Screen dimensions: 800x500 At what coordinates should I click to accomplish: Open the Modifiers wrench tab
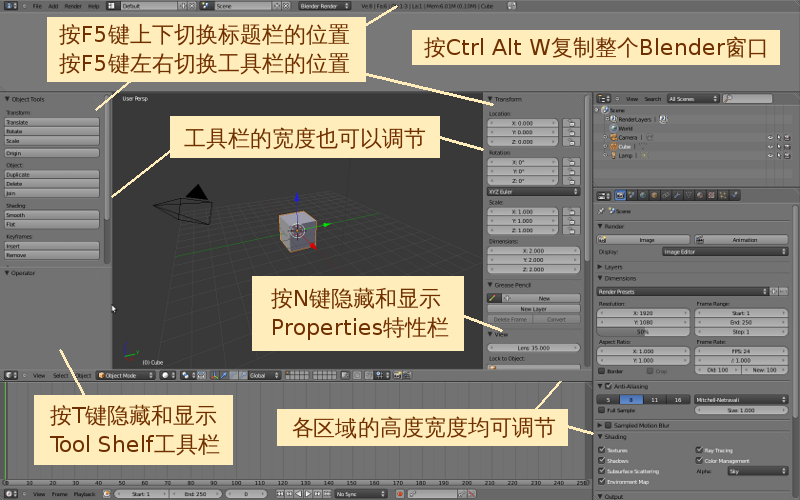click(677, 195)
